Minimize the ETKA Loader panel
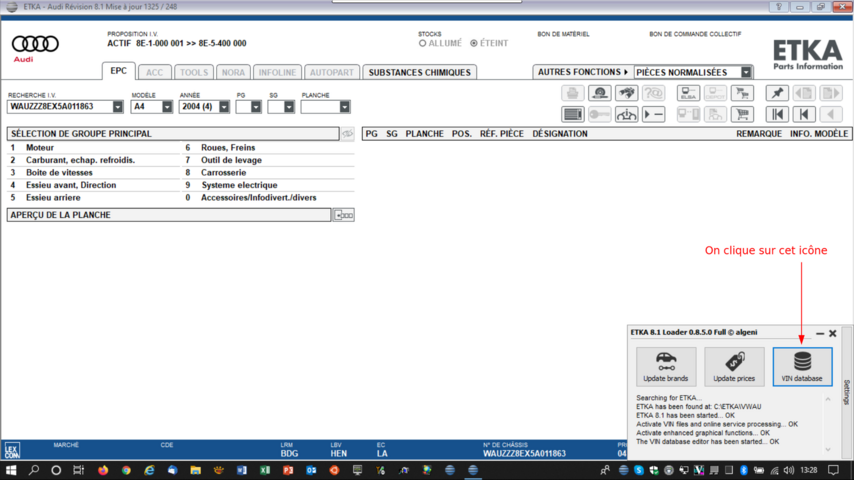This screenshot has width=854, height=480. click(x=820, y=333)
